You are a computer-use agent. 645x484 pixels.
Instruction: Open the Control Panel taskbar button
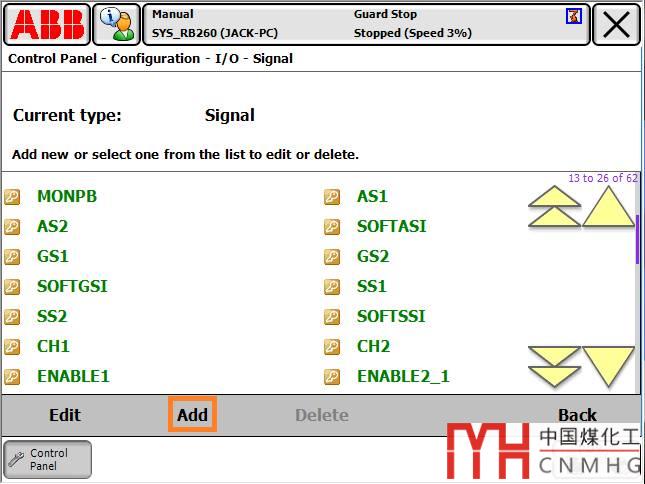coord(48,460)
